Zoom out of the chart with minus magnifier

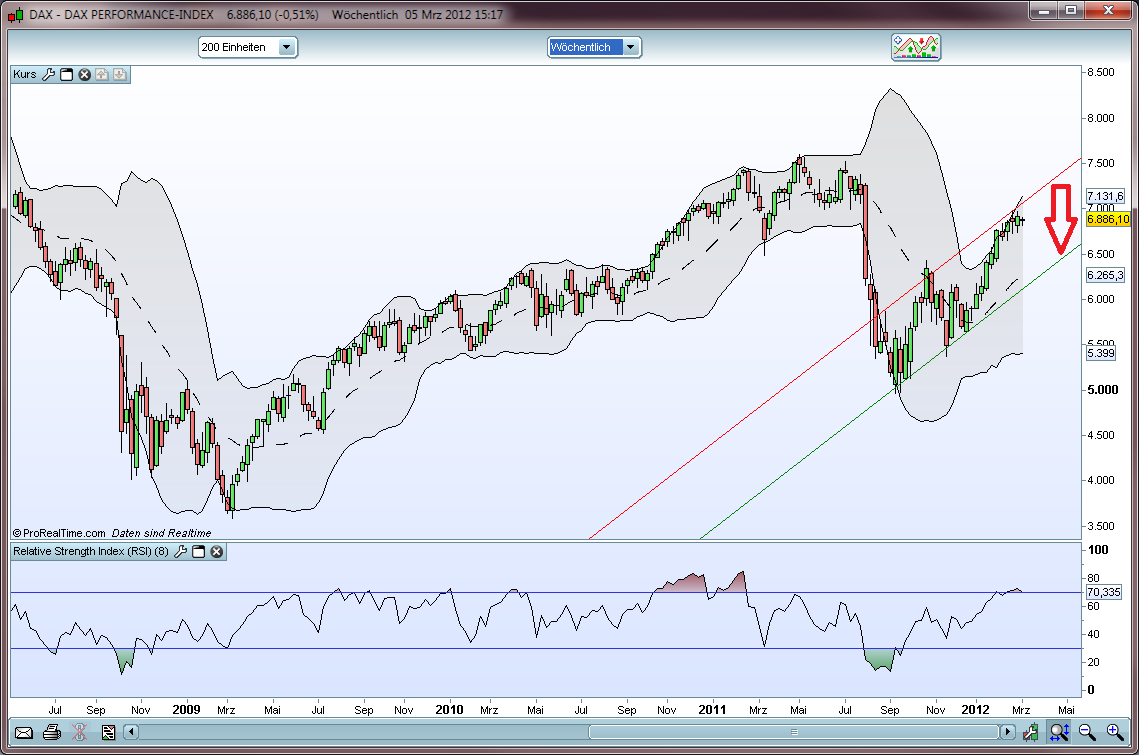pos(1088,733)
